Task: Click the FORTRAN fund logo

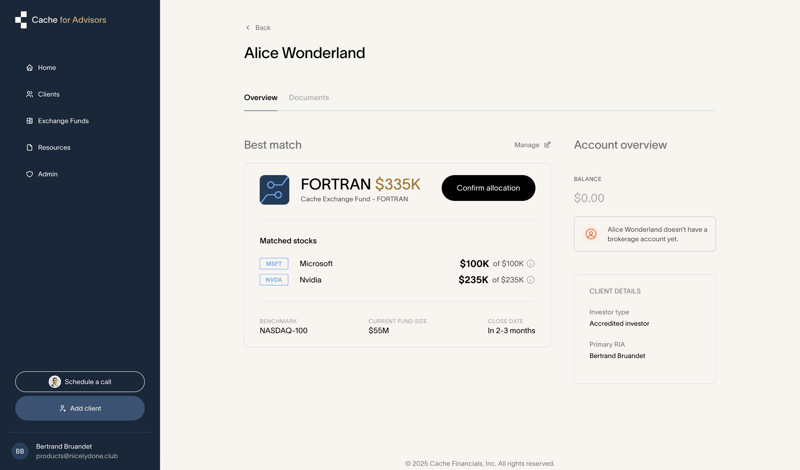Action: 274,189
